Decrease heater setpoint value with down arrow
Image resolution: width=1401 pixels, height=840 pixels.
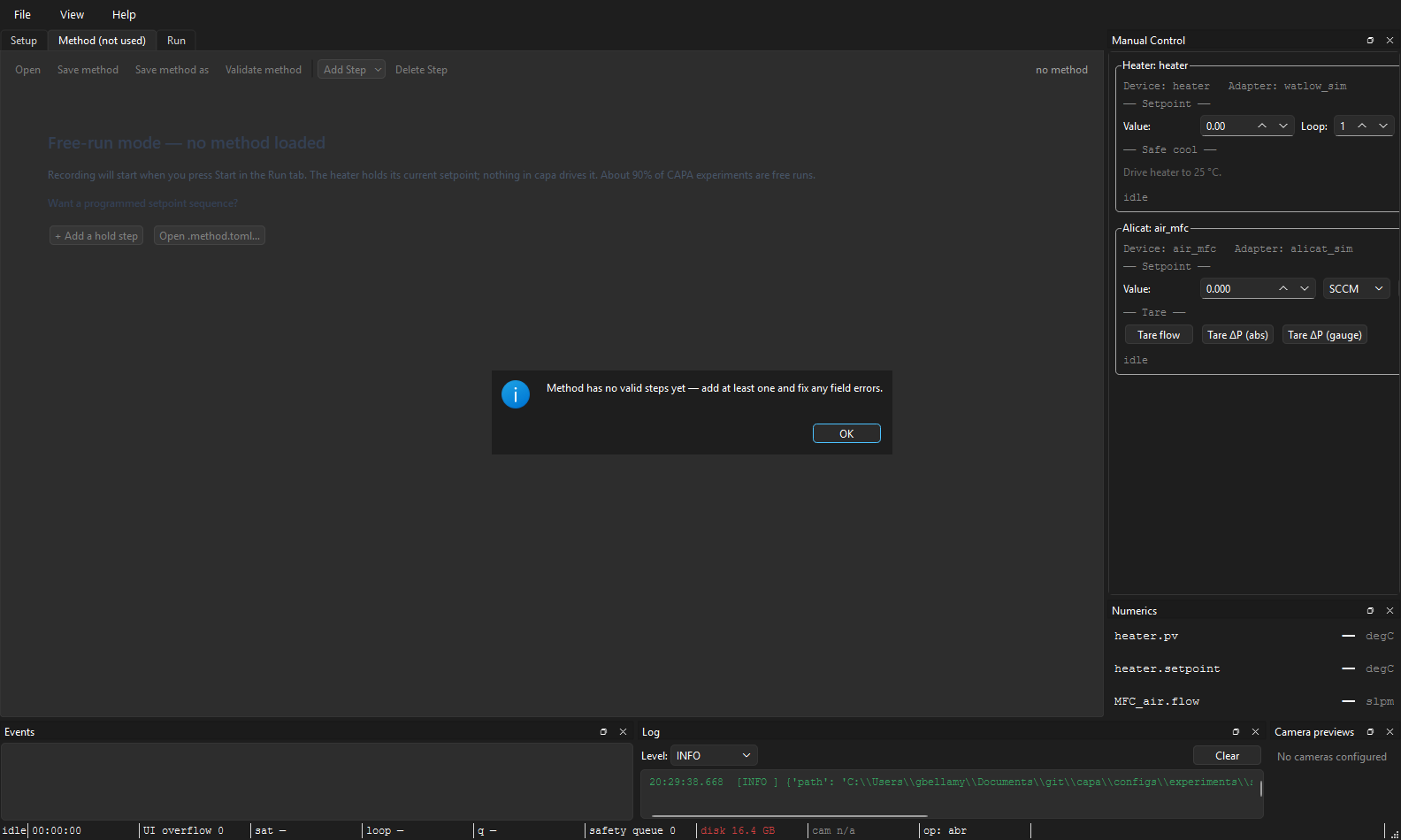1283,126
